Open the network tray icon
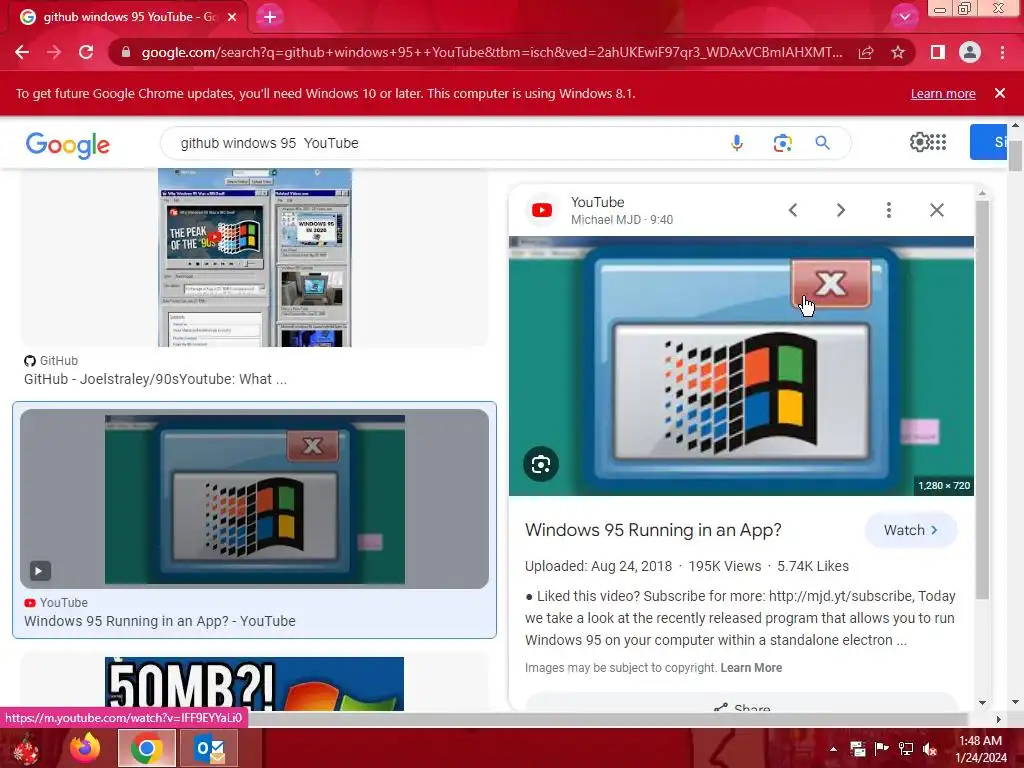 click(x=906, y=749)
